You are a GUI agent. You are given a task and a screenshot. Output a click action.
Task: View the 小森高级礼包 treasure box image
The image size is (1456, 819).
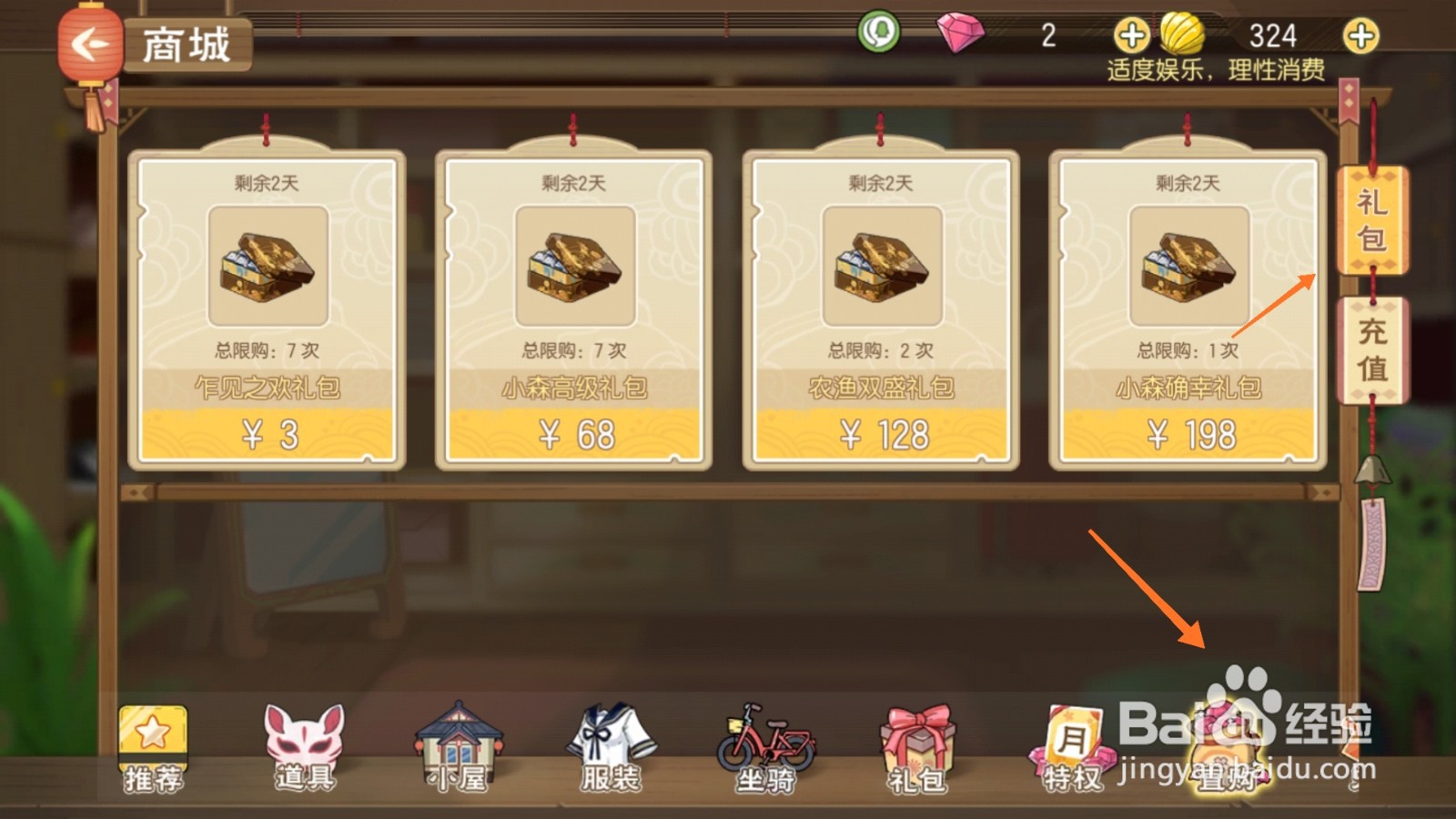pos(575,266)
